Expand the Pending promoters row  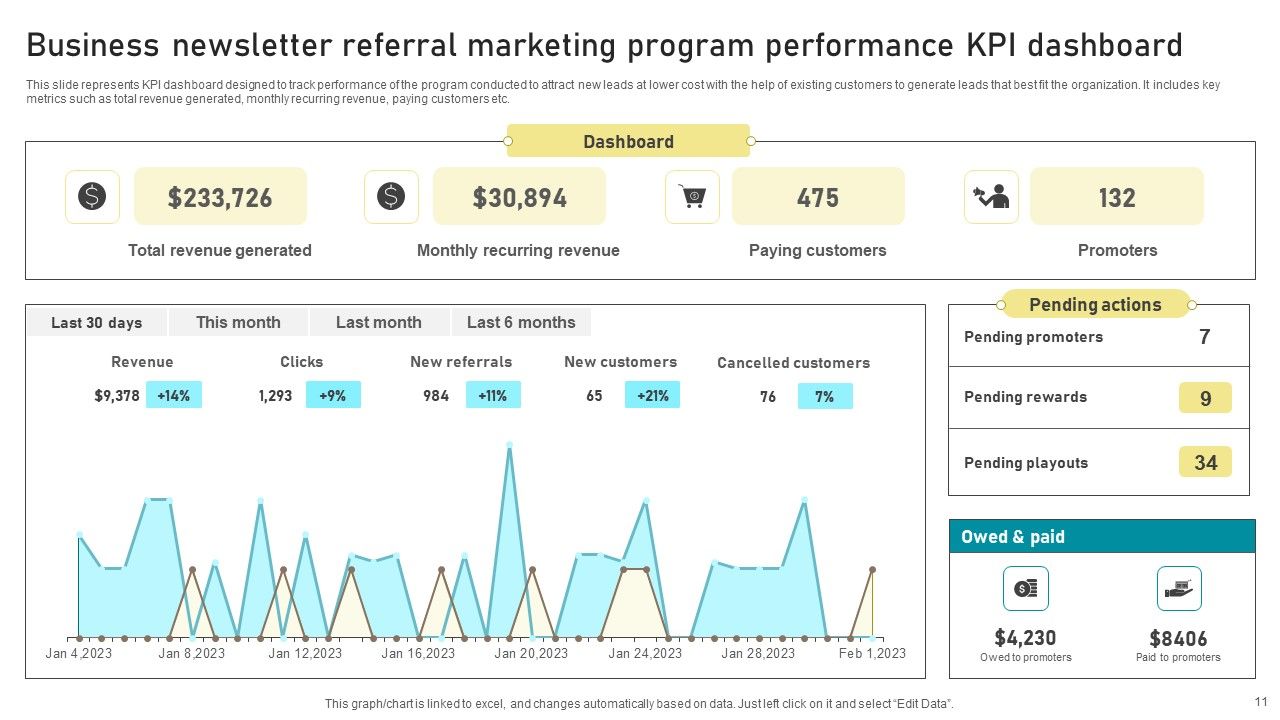click(1098, 337)
